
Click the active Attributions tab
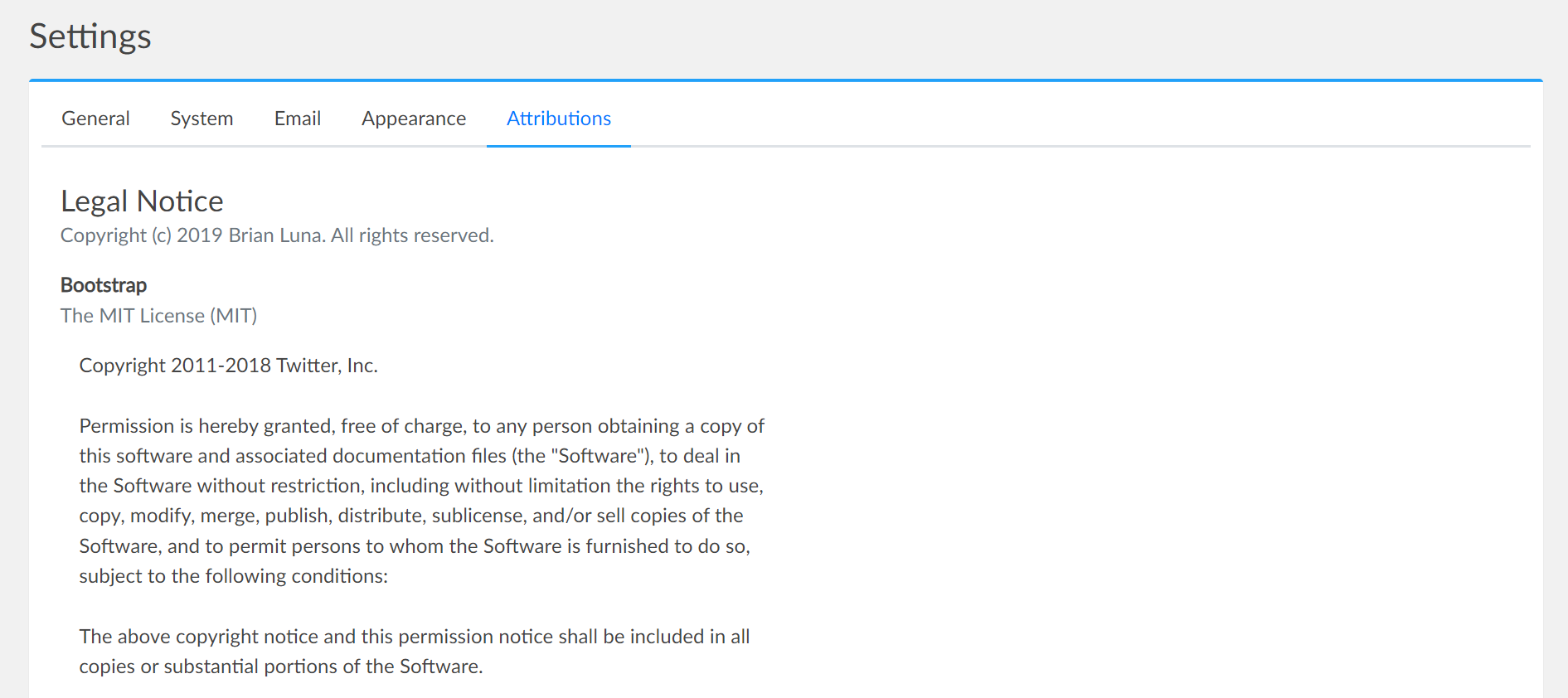pyautogui.click(x=558, y=119)
